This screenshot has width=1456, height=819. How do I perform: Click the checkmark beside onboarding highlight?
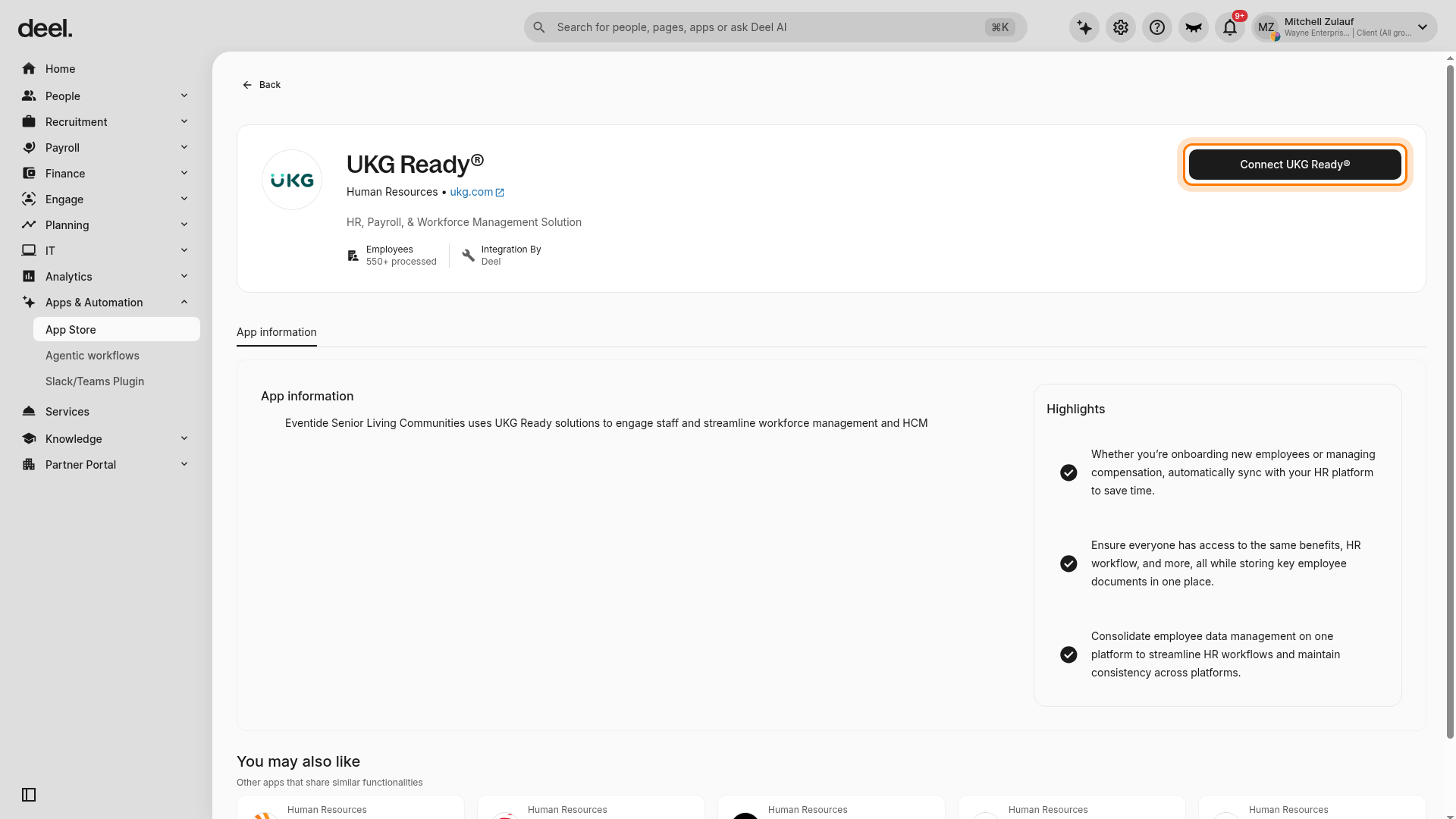(x=1068, y=472)
